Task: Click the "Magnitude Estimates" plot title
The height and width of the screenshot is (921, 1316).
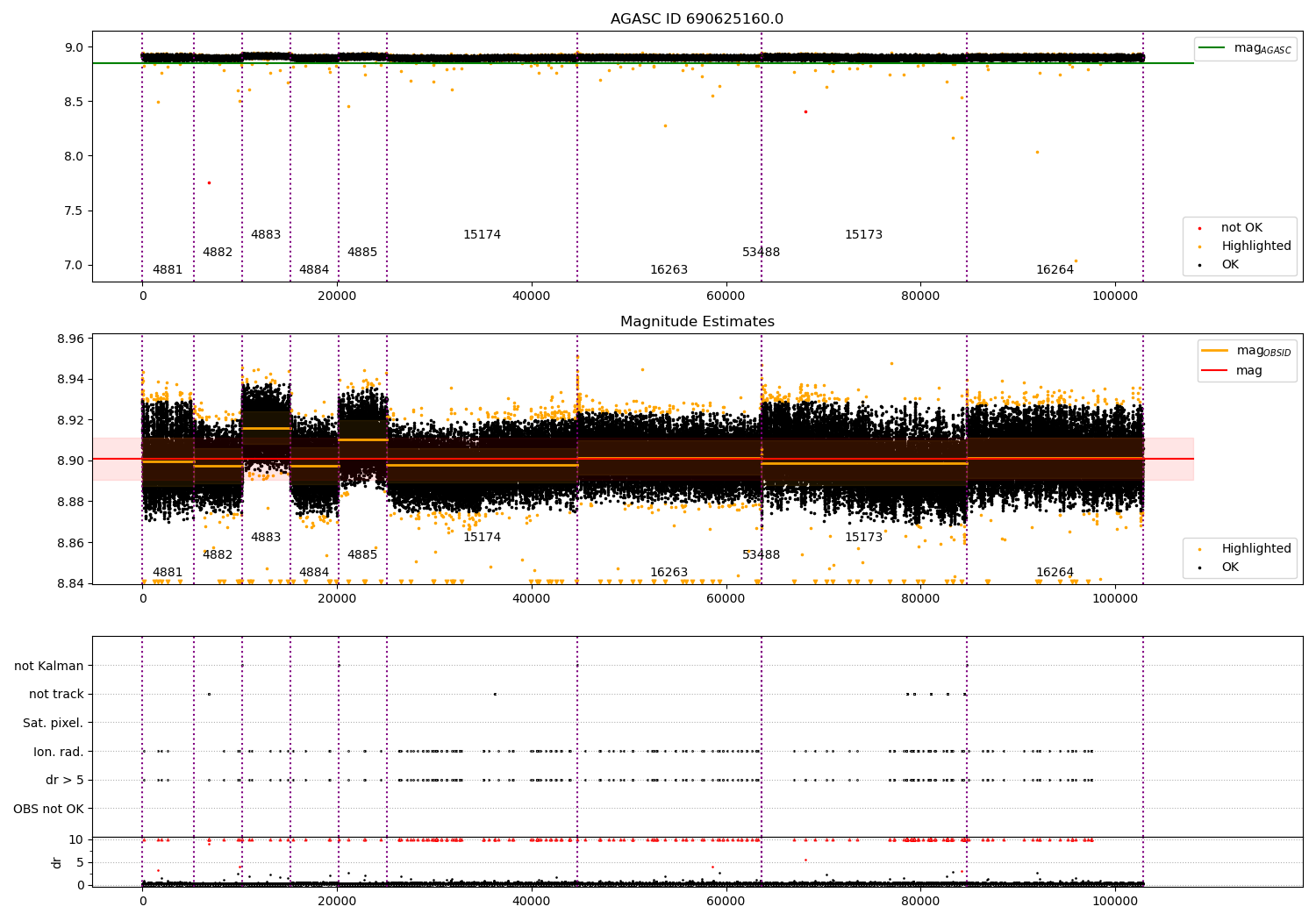Action: point(697,322)
